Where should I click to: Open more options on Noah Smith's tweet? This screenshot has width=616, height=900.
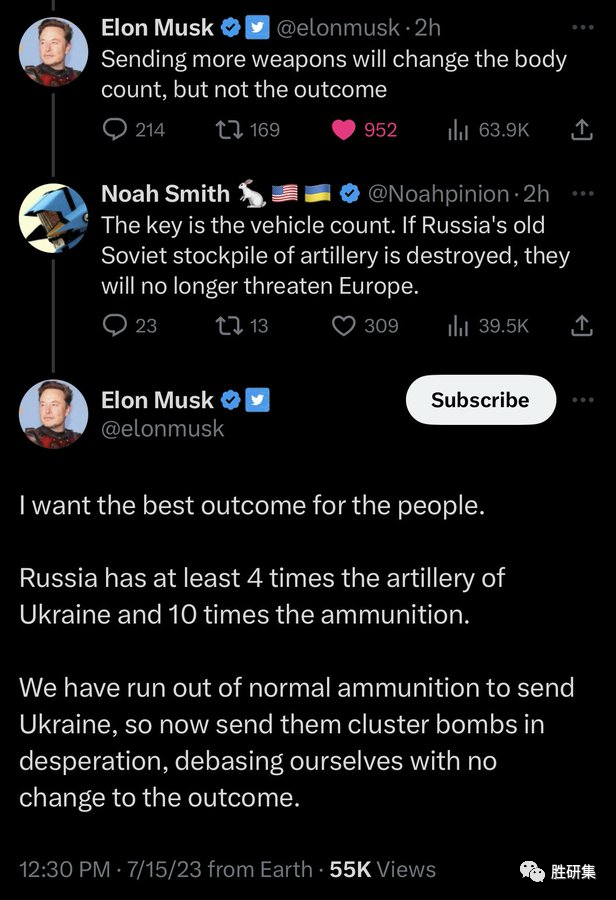(x=581, y=192)
